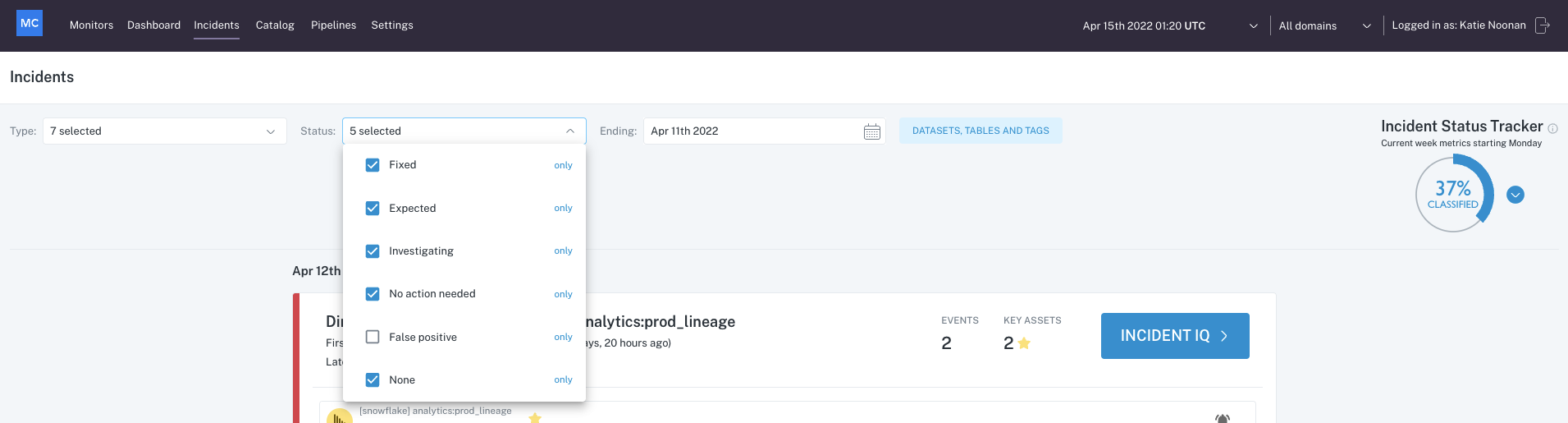This screenshot has height=423, width=1568.
Task: Click the 'Incidents' page heading
Action: click(x=42, y=77)
